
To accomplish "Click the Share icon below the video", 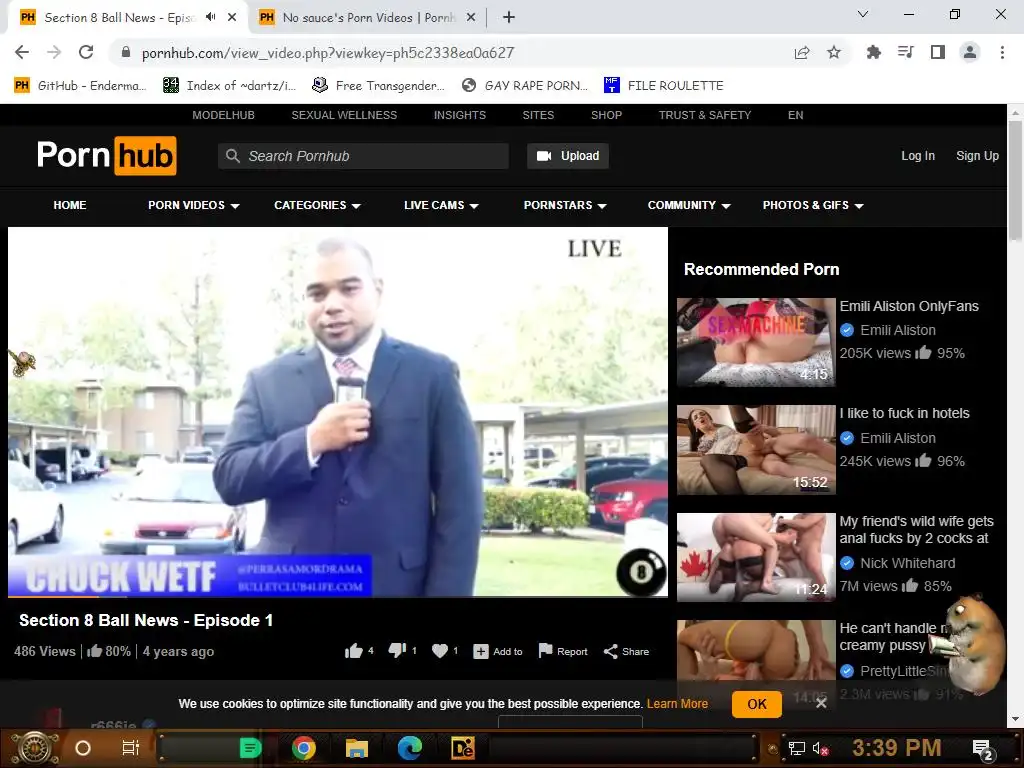I will pos(611,651).
